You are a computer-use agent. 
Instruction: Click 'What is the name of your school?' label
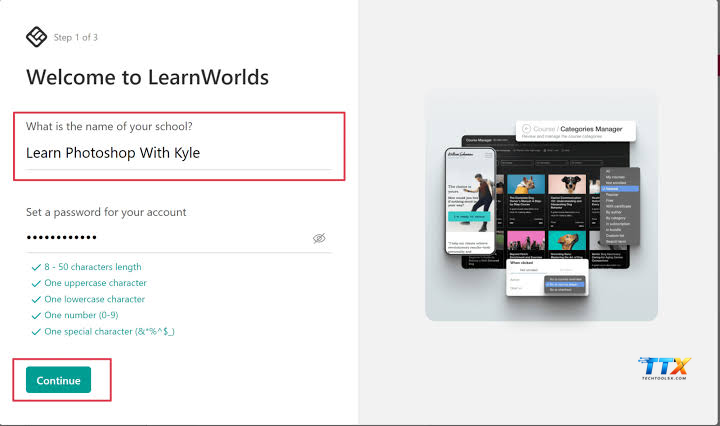click(x=109, y=126)
